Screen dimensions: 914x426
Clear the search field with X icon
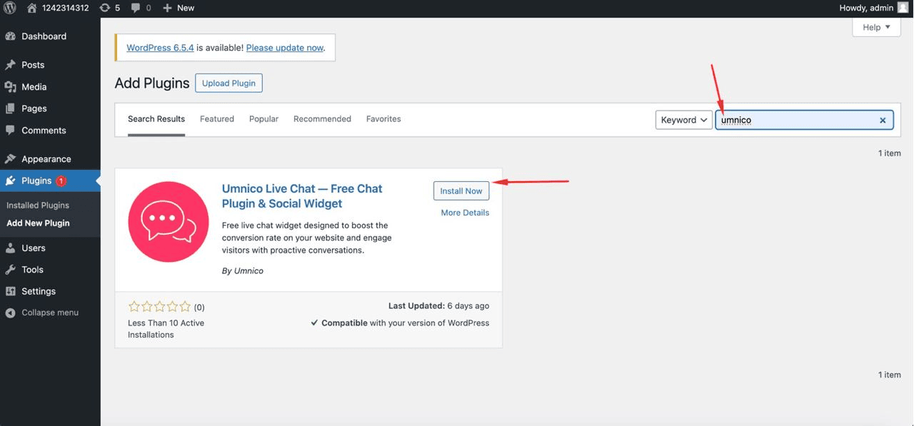[x=882, y=120]
